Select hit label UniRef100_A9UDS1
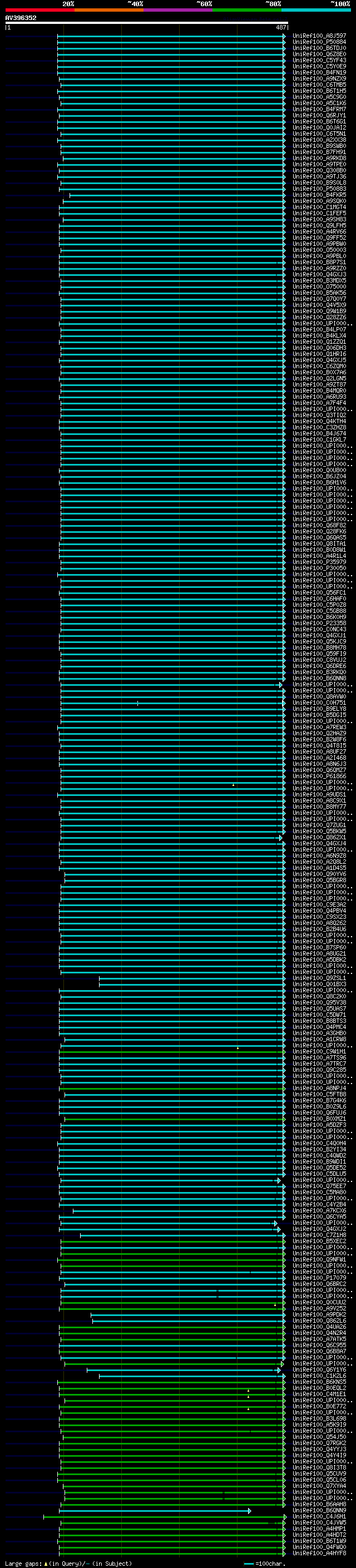This screenshot has height=1568, width=356. tap(319, 794)
